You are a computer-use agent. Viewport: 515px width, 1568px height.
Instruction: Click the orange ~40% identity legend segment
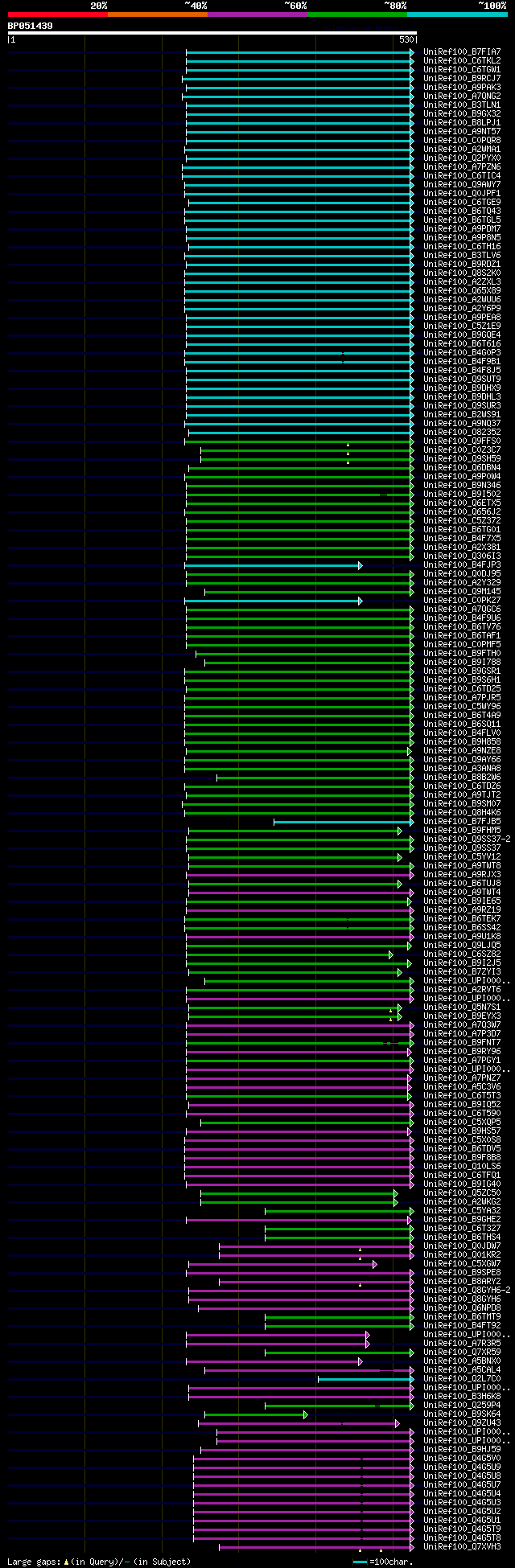157,14
